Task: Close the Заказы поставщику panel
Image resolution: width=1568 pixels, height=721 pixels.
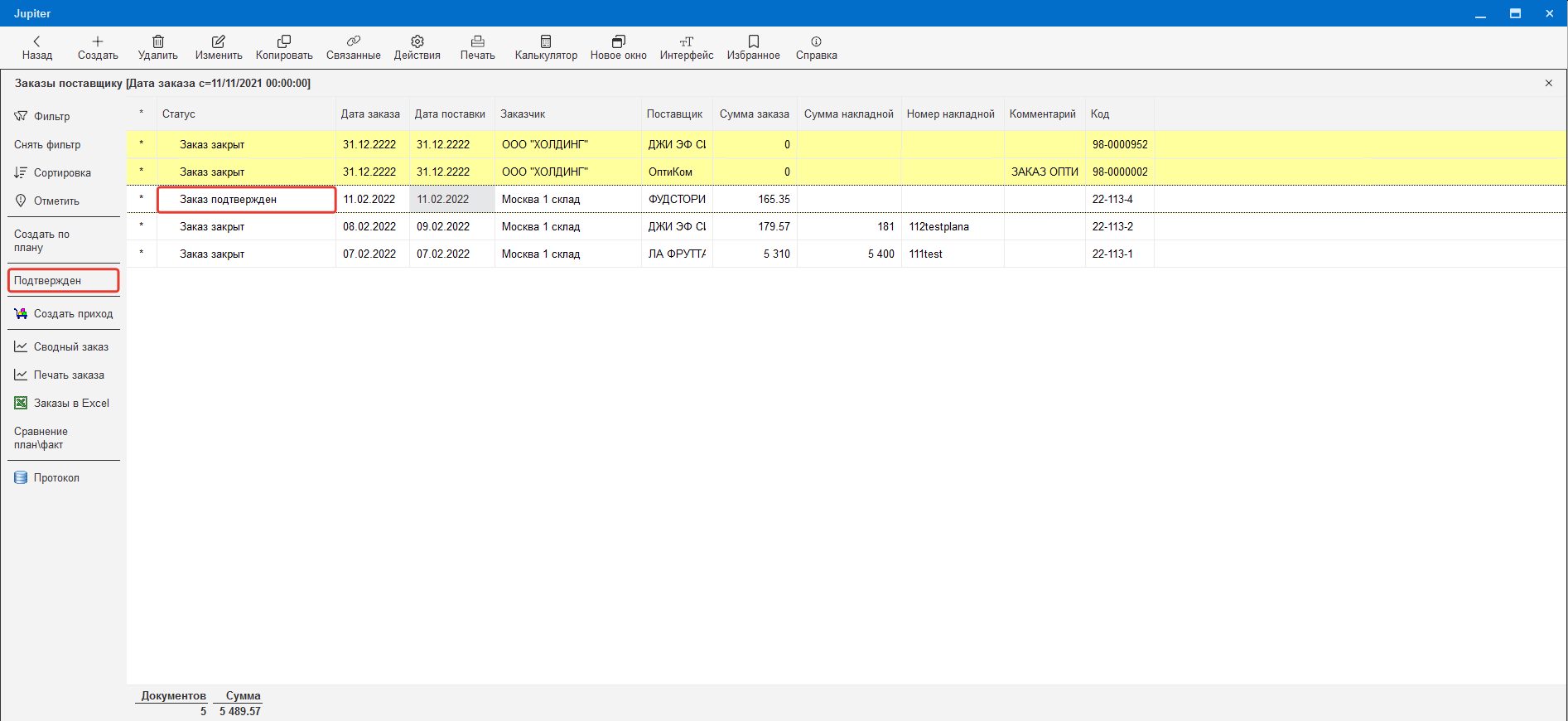Action: [1549, 83]
